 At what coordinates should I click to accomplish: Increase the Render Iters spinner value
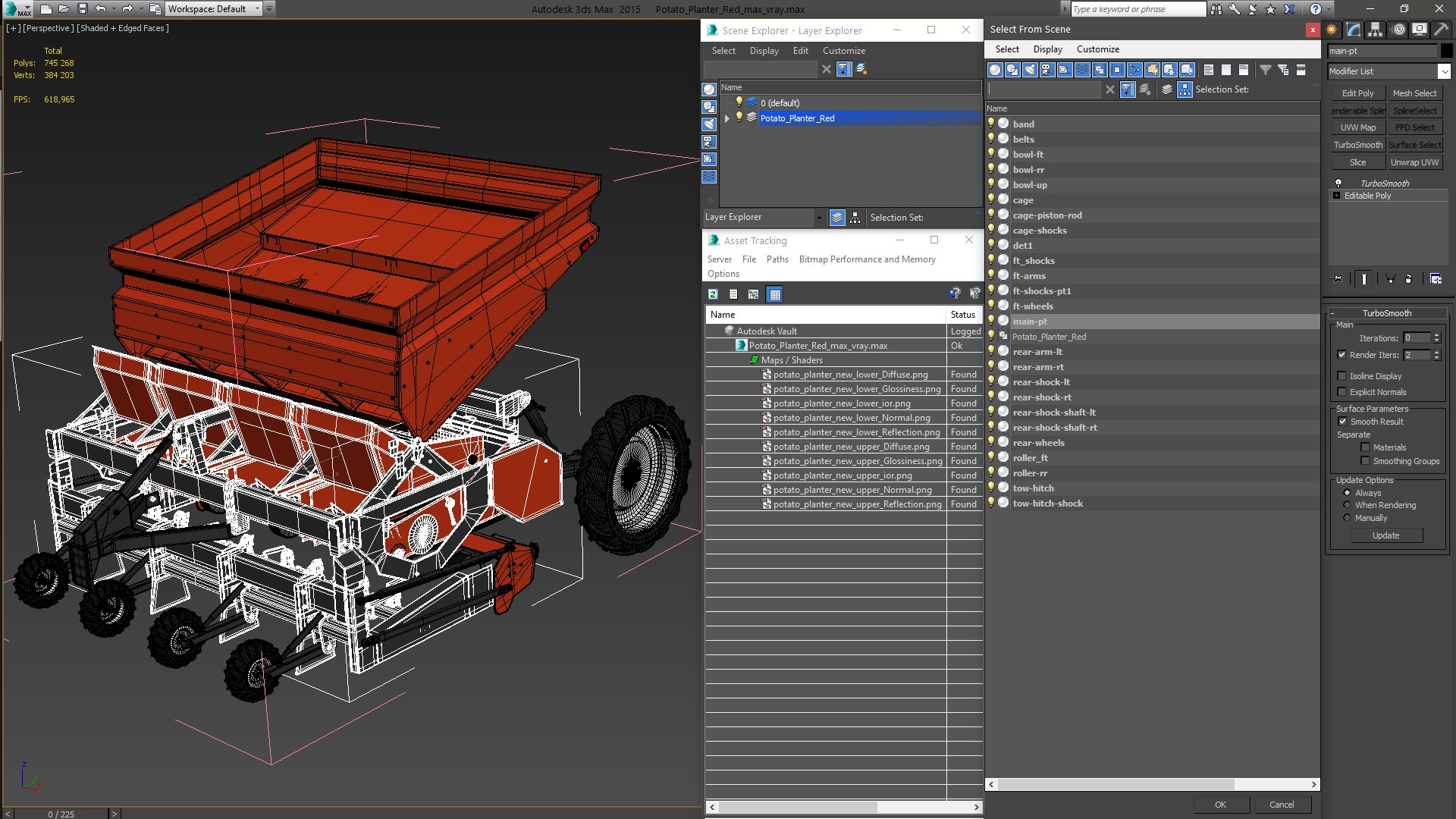pos(1436,352)
